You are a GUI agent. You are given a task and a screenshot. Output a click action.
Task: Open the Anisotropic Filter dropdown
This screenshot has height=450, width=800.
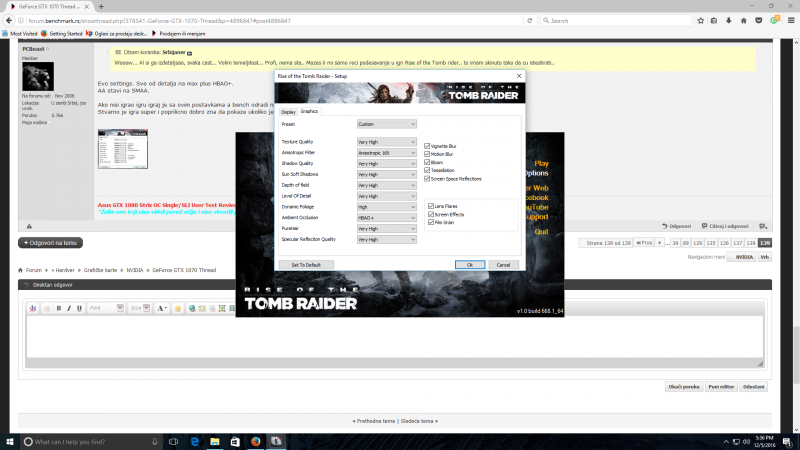[x=386, y=153]
